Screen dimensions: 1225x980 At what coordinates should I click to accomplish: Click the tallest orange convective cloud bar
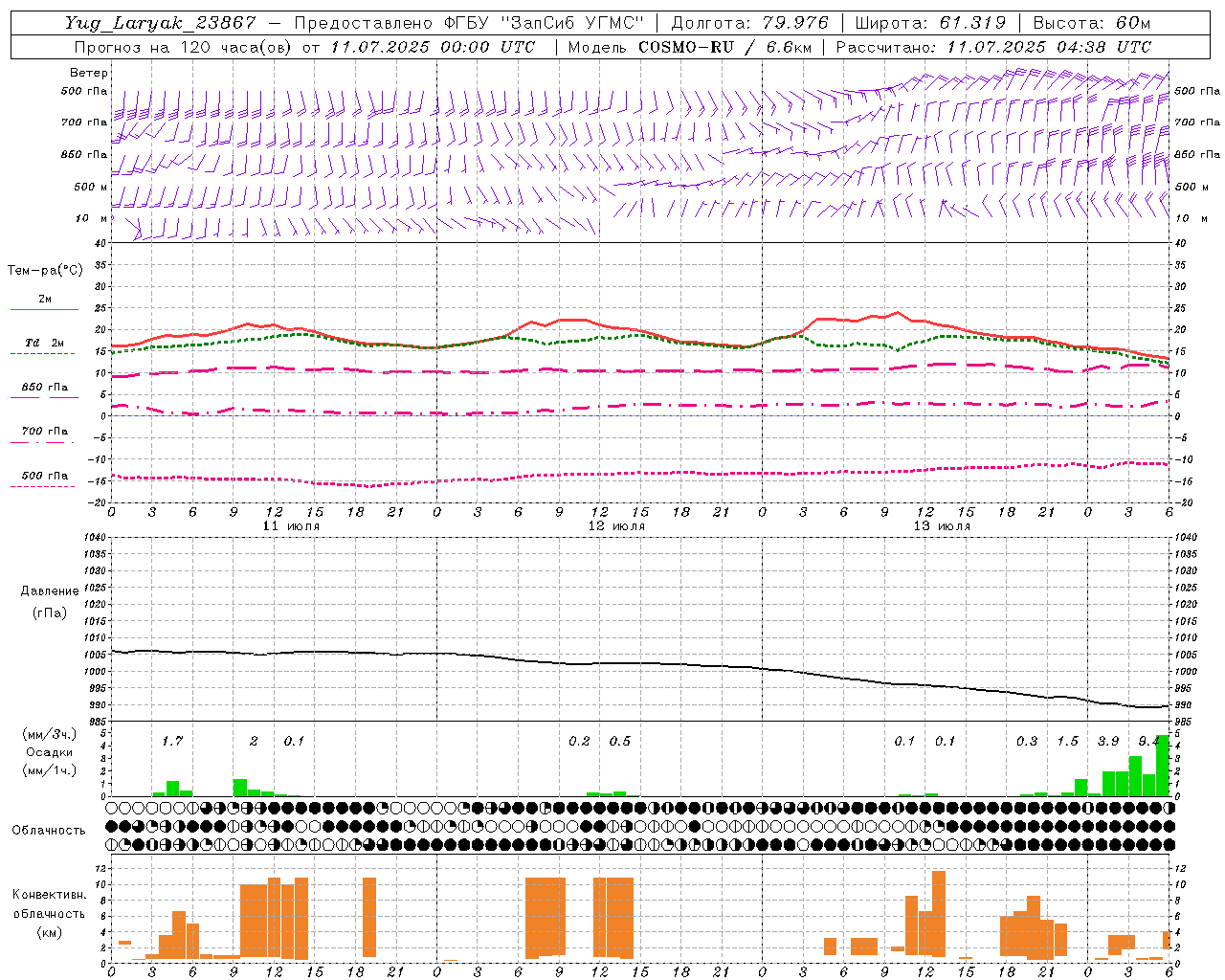(x=938, y=914)
